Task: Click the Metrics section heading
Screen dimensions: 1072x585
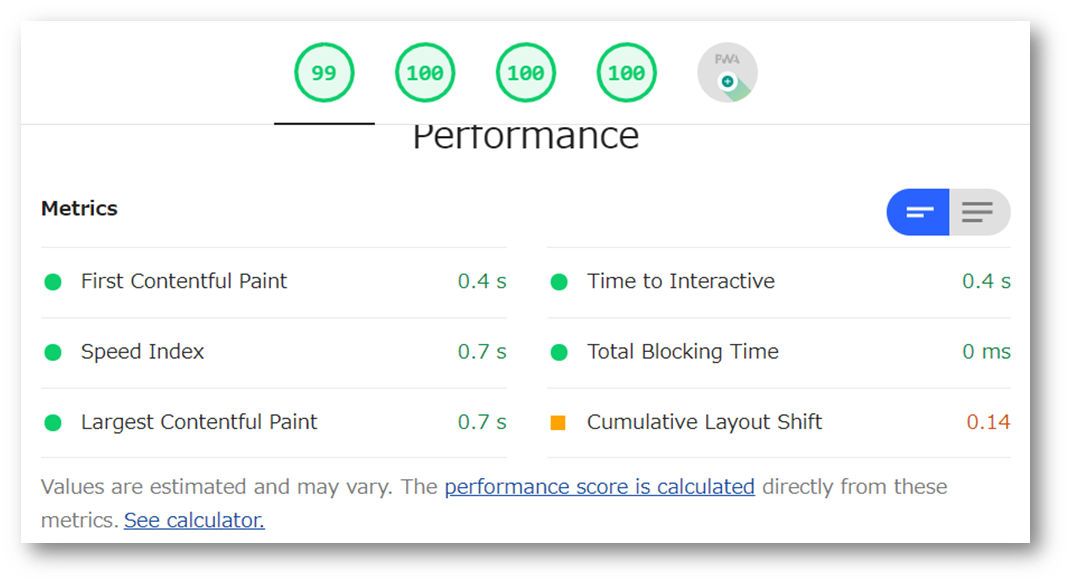Action: click(x=79, y=208)
